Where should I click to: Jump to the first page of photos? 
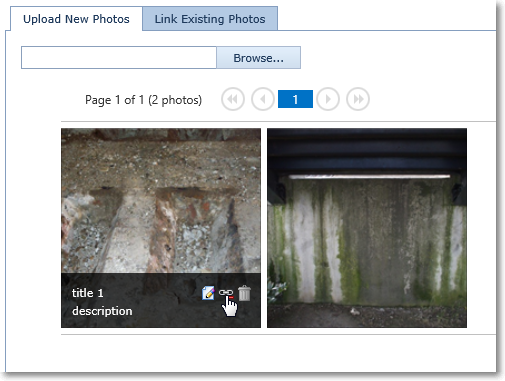[233, 99]
